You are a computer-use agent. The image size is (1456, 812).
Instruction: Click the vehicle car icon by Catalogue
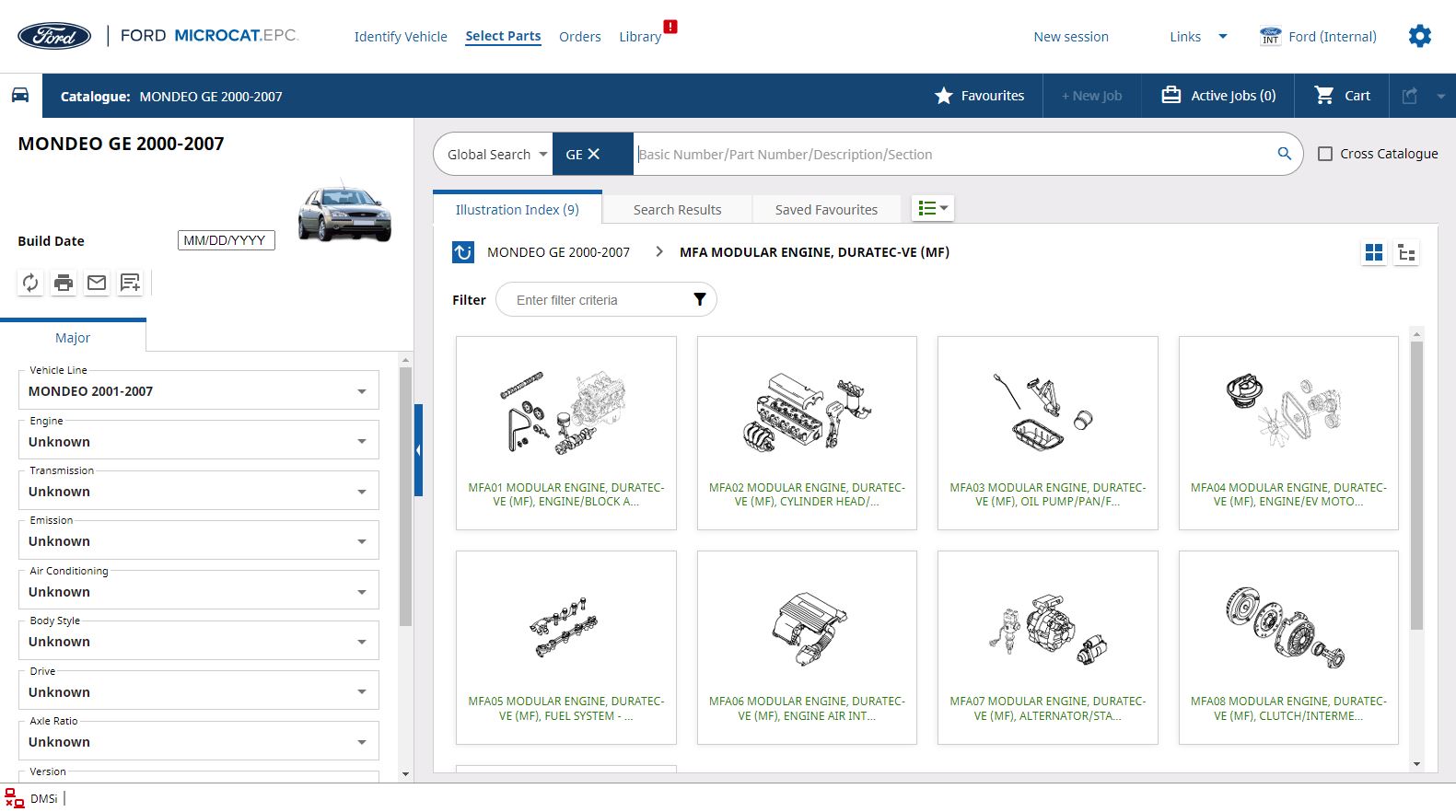[x=20, y=96]
